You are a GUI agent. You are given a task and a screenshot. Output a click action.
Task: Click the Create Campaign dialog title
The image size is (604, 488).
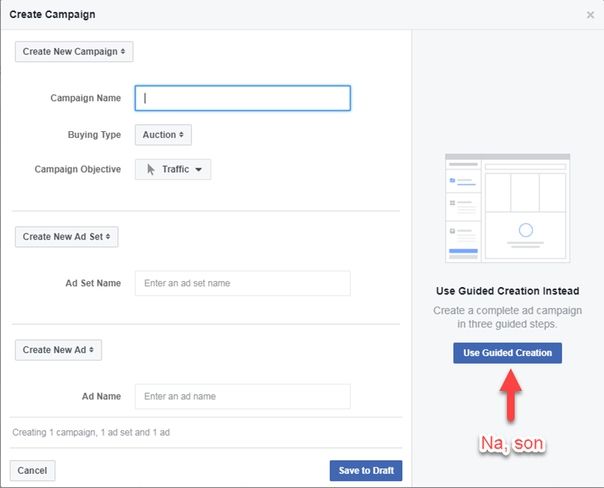click(52, 15)
